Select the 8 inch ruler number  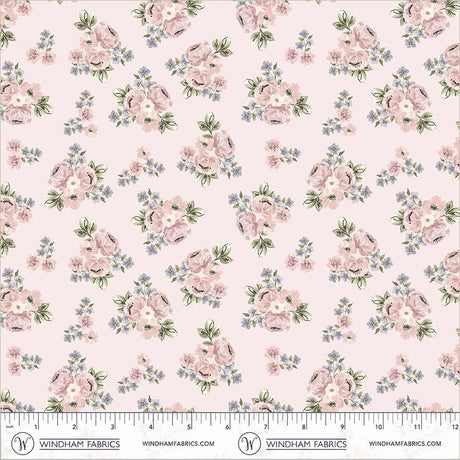(304, 427)
